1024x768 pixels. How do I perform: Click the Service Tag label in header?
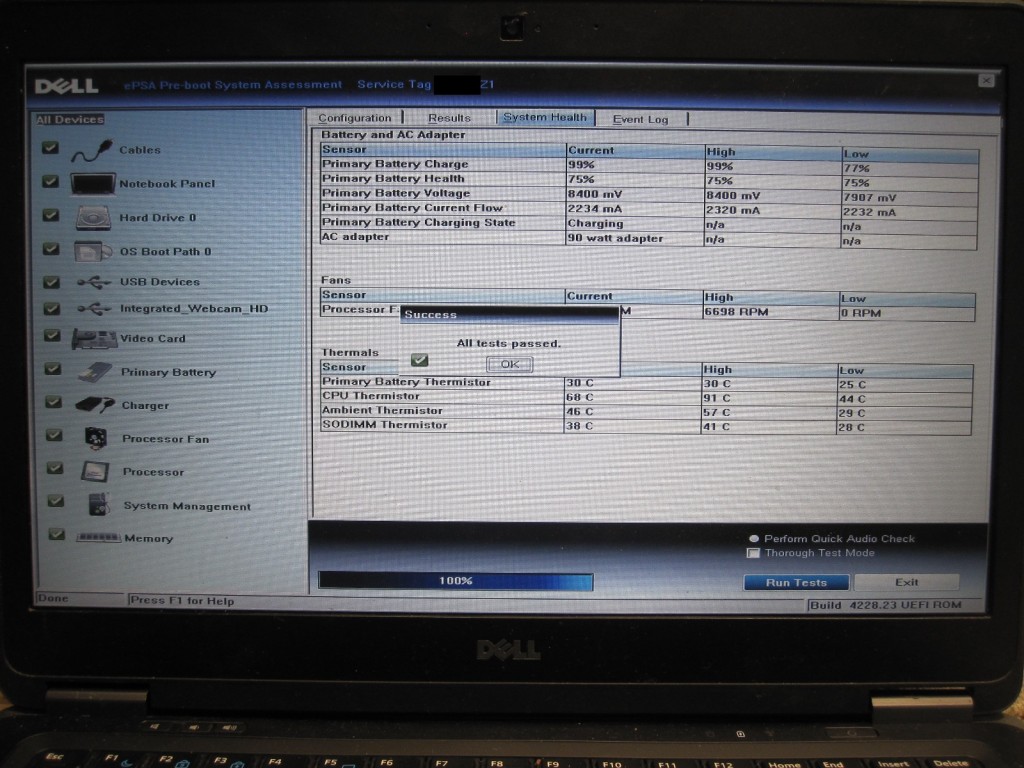[394, 84]
